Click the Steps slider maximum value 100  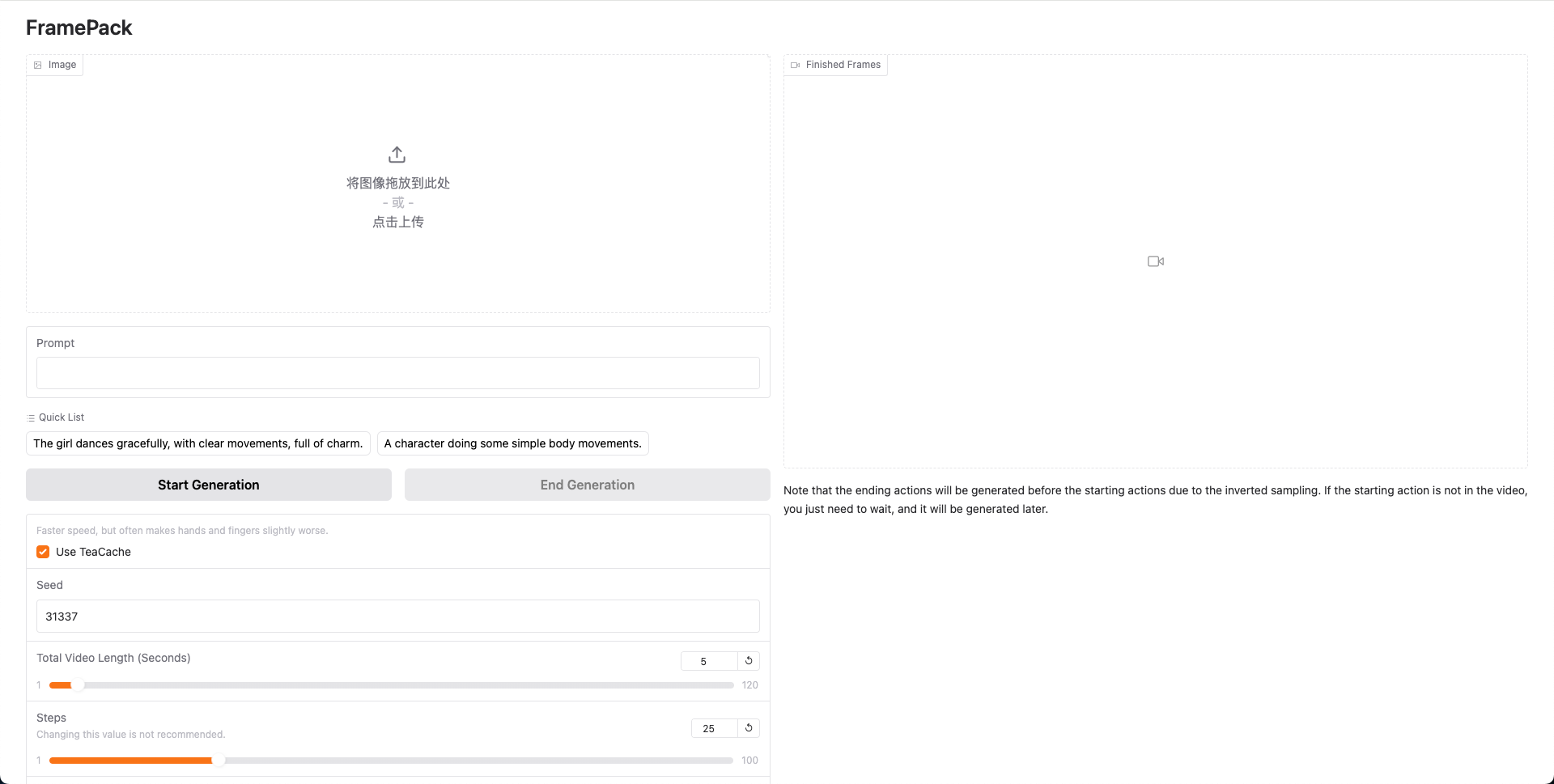(749, 761)
